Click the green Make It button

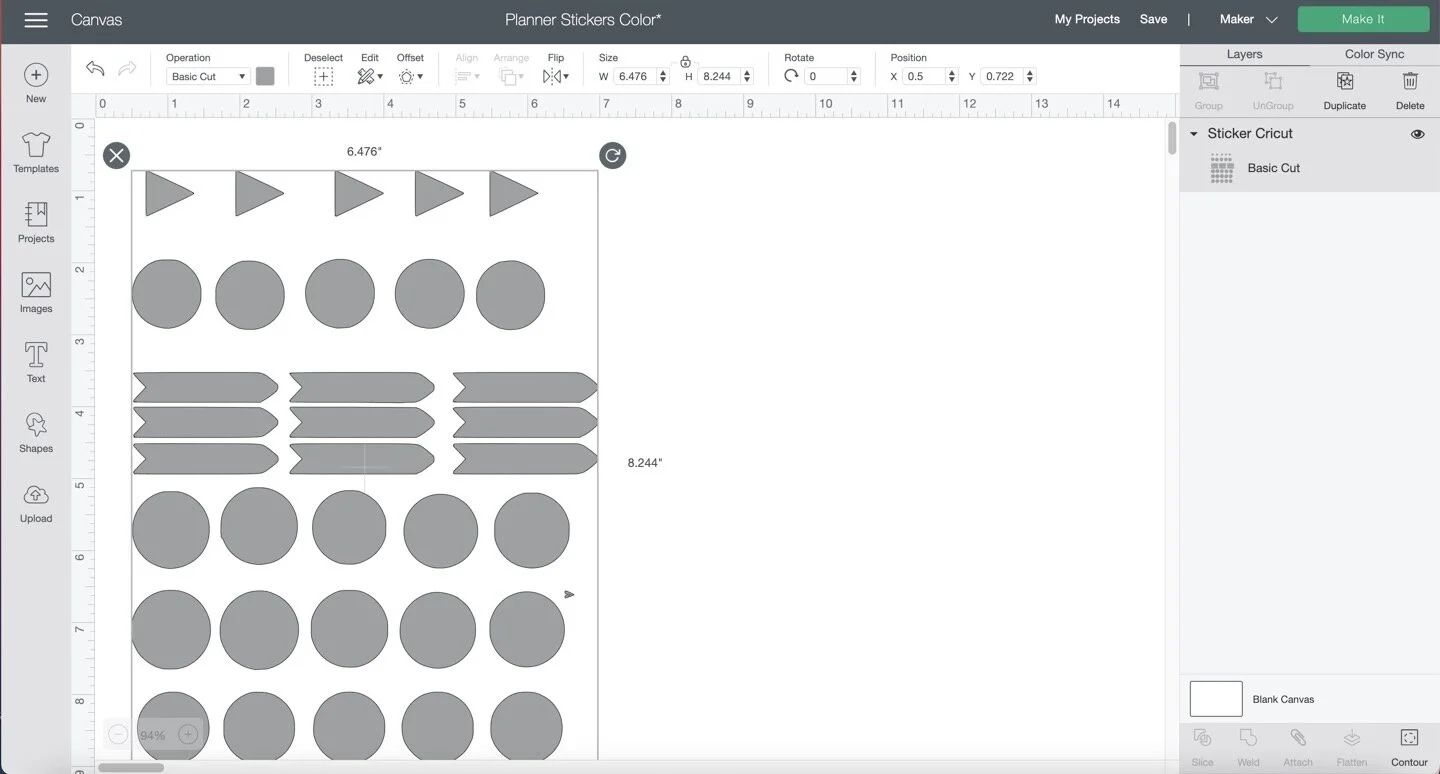1363,19
